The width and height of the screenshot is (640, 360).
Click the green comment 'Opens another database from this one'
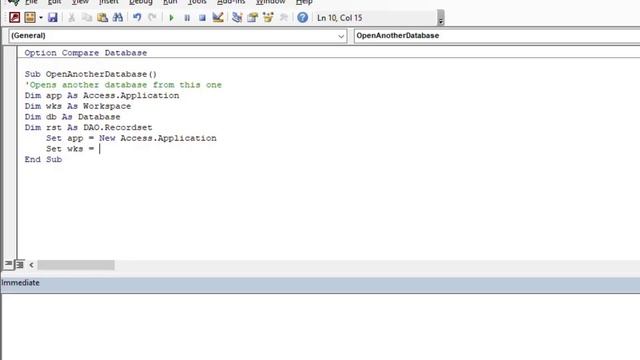123,84
